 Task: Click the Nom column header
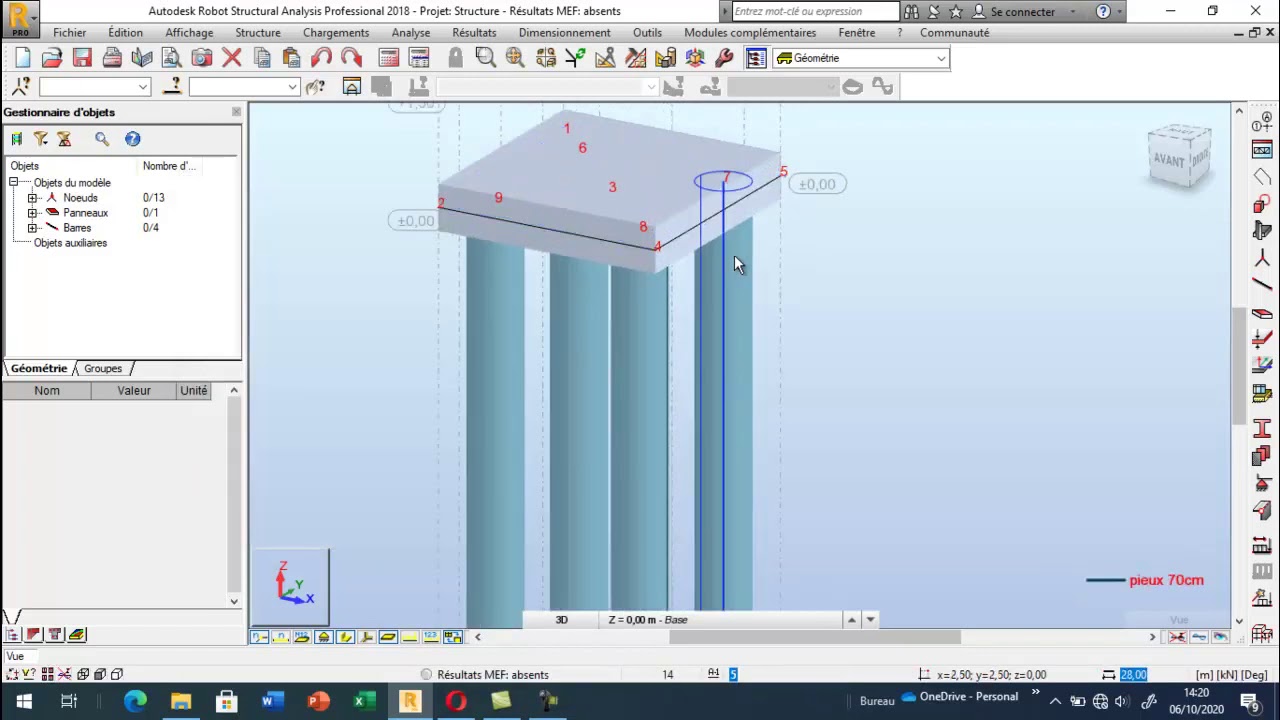[47, 391]
